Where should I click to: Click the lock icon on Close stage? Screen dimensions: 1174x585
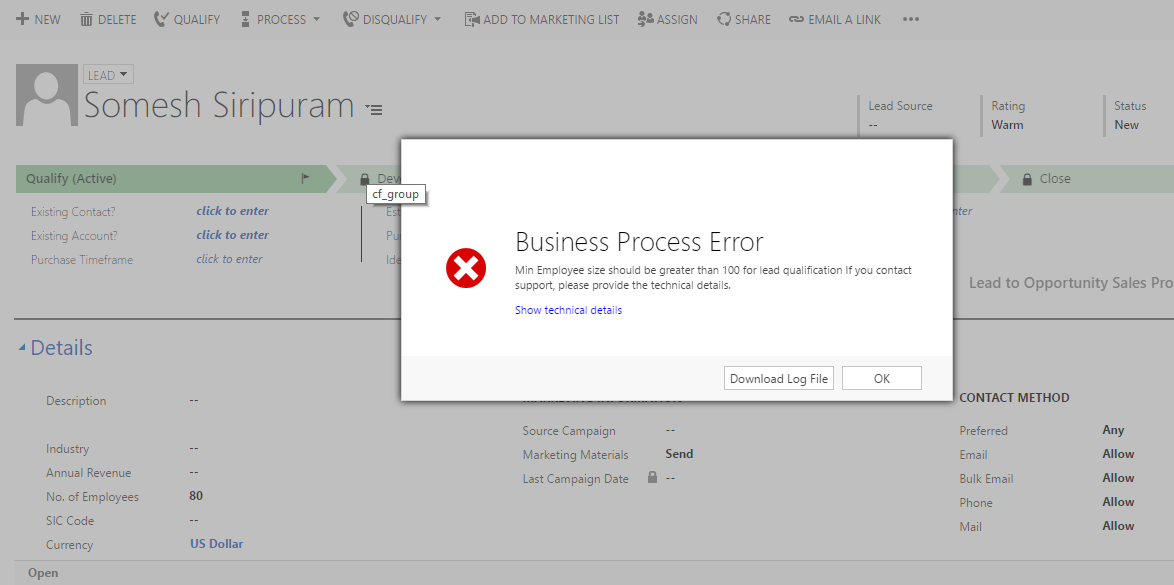[x=1027, y=179]
